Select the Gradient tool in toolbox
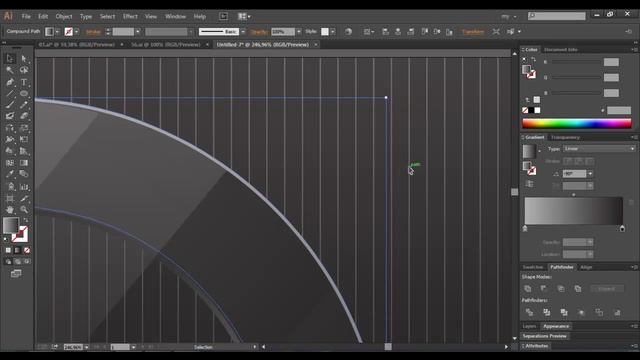 (x=24, y=163)
